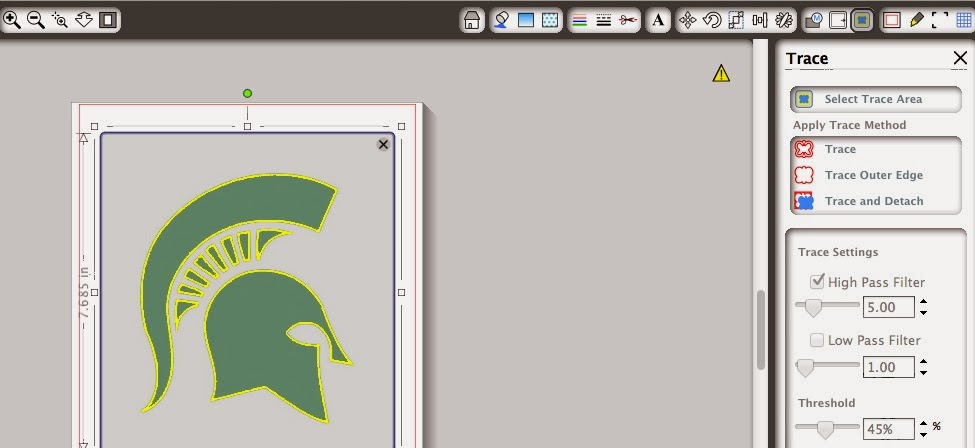Click the active Trace panel toolbar icon

click(862, 20)
